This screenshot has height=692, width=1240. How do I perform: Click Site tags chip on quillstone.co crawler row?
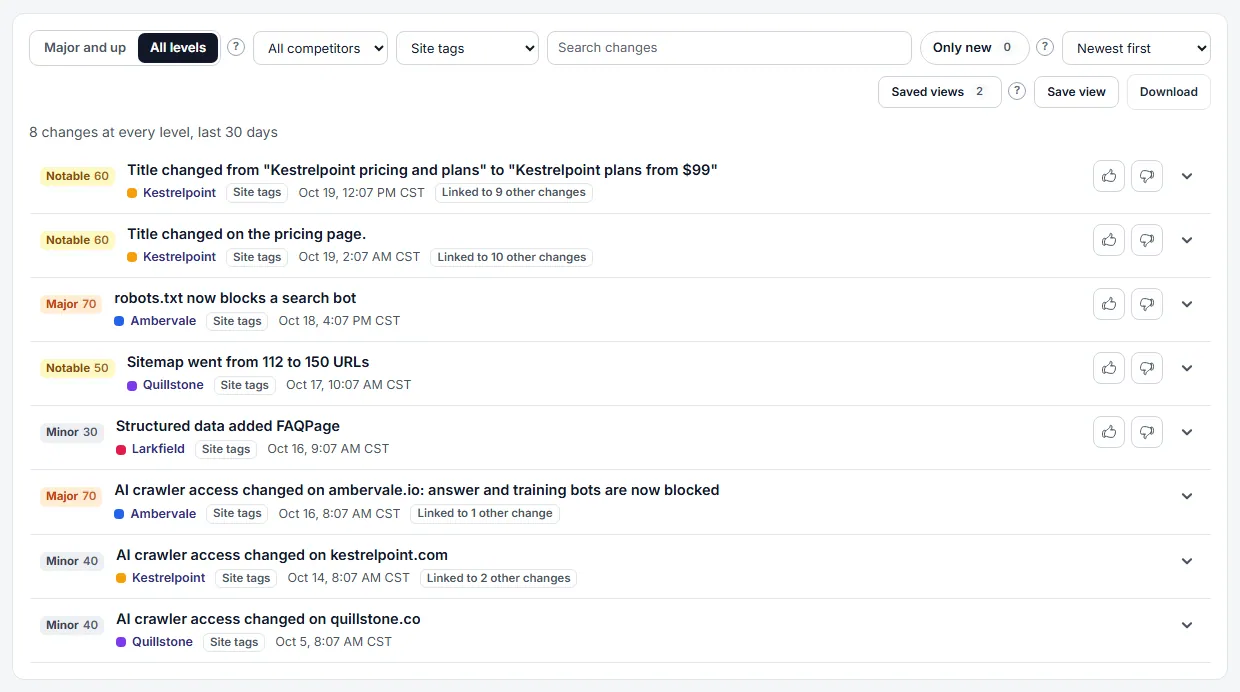(234, 642)
